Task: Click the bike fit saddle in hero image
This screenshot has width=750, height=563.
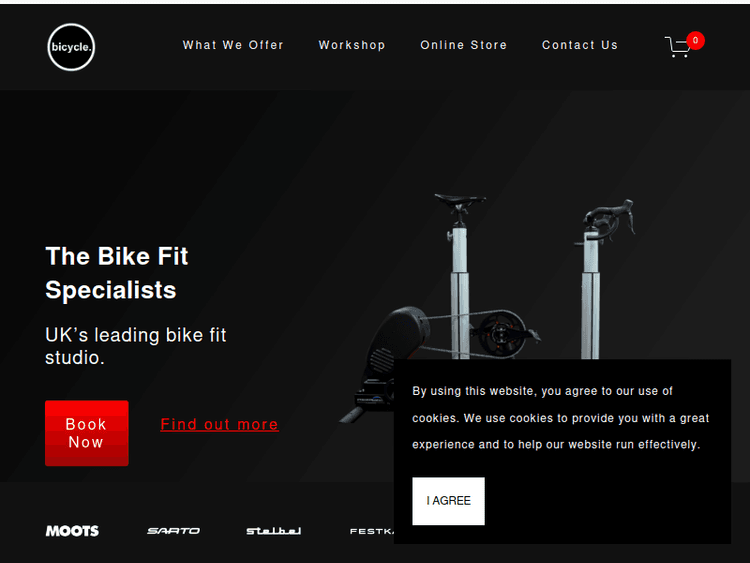Action: 460,201
